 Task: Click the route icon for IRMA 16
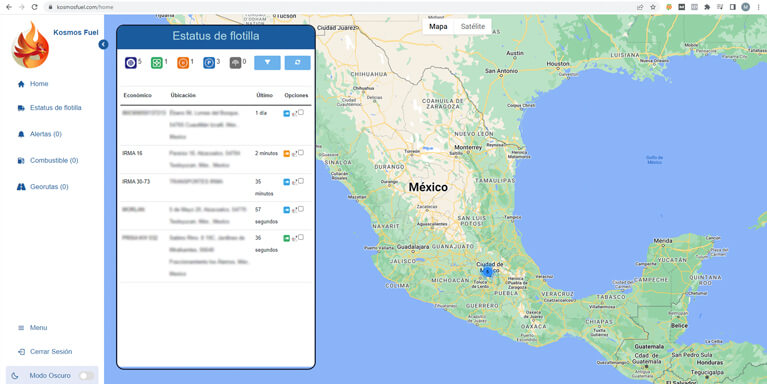pyautogui.click(x=294, y=154)
